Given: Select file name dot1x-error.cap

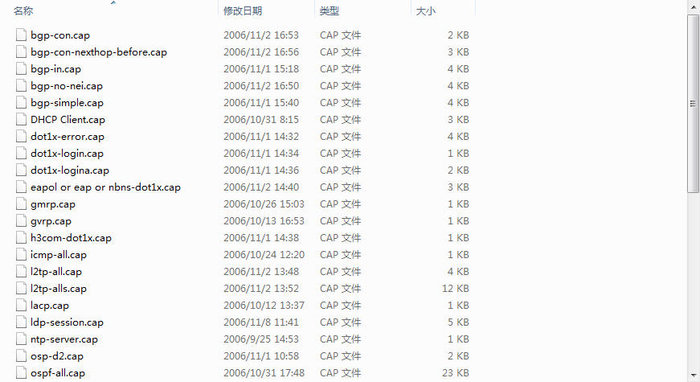Looking at the screenshot, I should [x=67, y=137].
